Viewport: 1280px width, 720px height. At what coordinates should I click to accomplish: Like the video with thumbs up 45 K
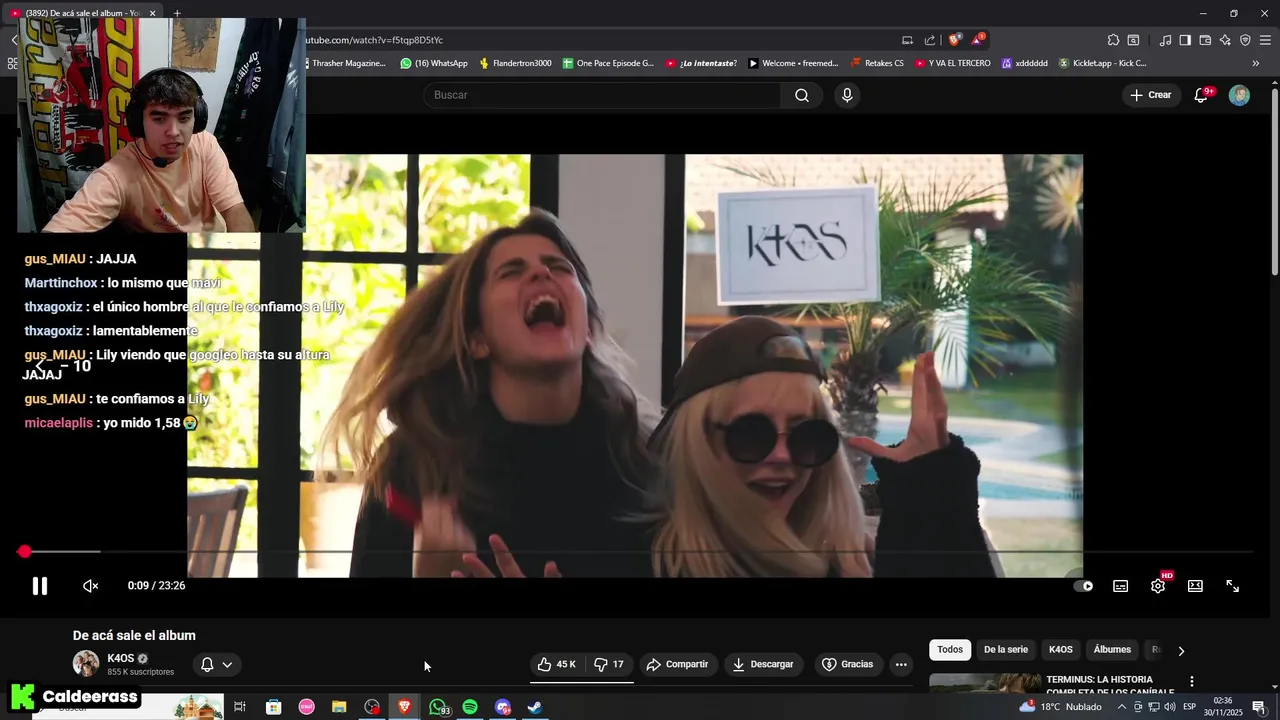pos(556,664)
